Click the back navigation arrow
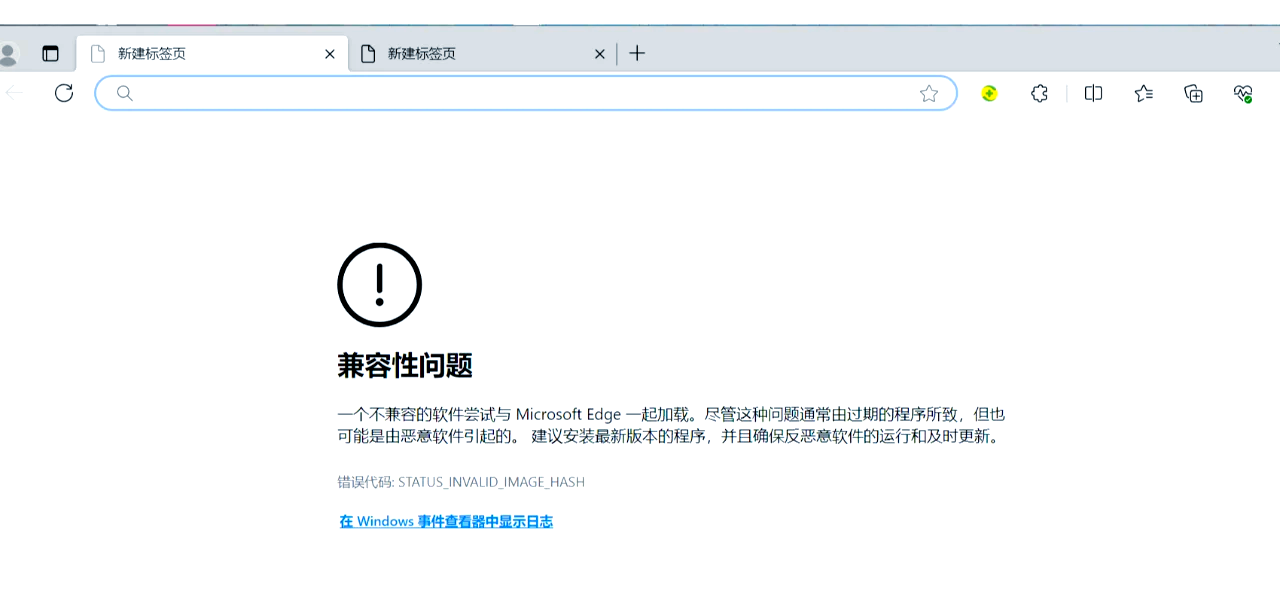This screenshot has height=610, width=1280. click(x=15, y=93)
